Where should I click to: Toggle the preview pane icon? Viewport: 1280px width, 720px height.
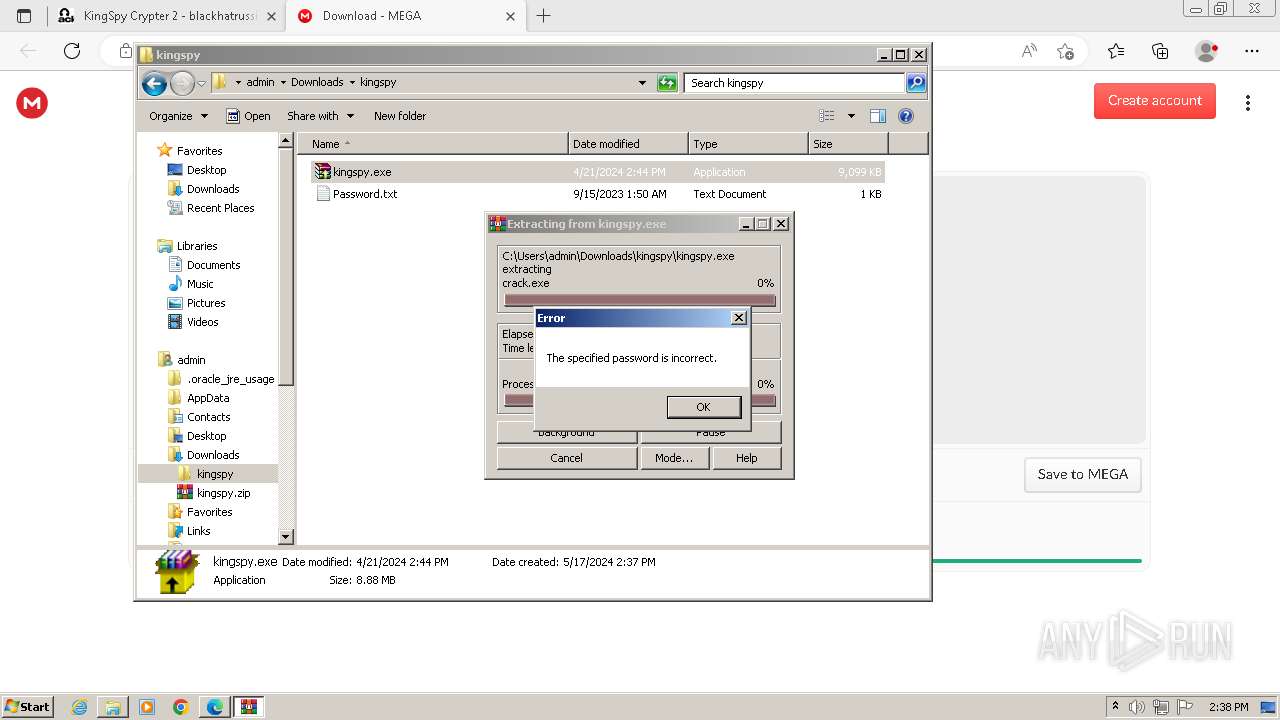tap(878, 116)
